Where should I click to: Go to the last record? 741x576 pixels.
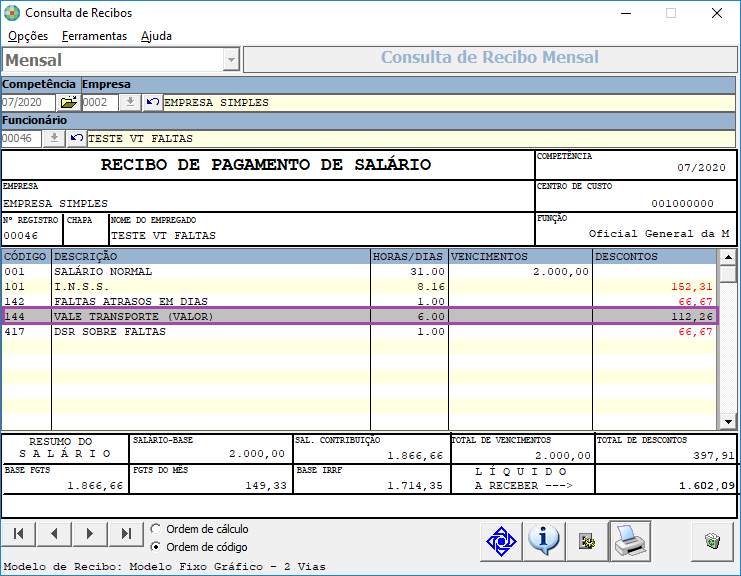(x=126, y=534)
